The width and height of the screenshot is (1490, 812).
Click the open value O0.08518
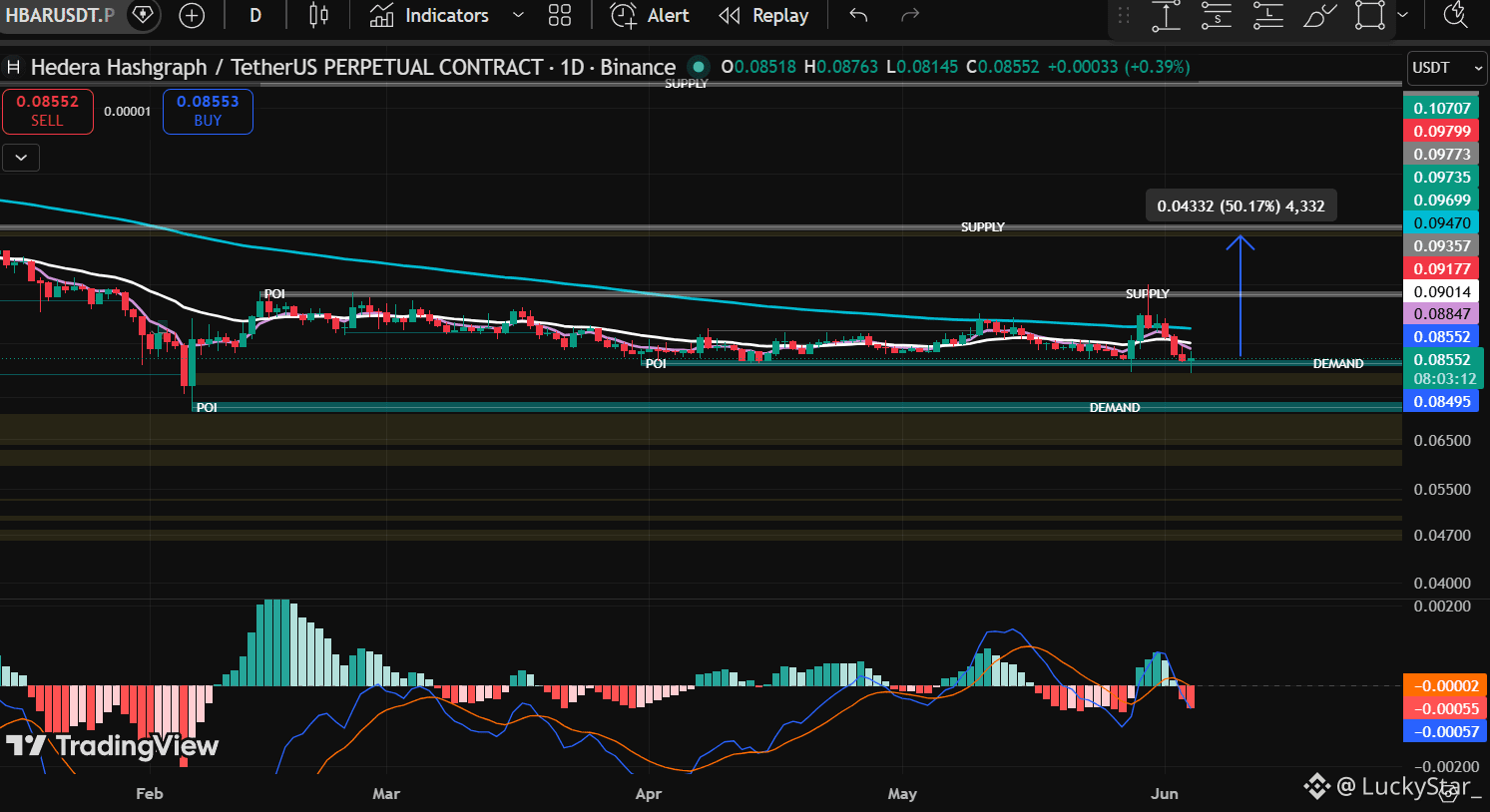click(758, 67)
